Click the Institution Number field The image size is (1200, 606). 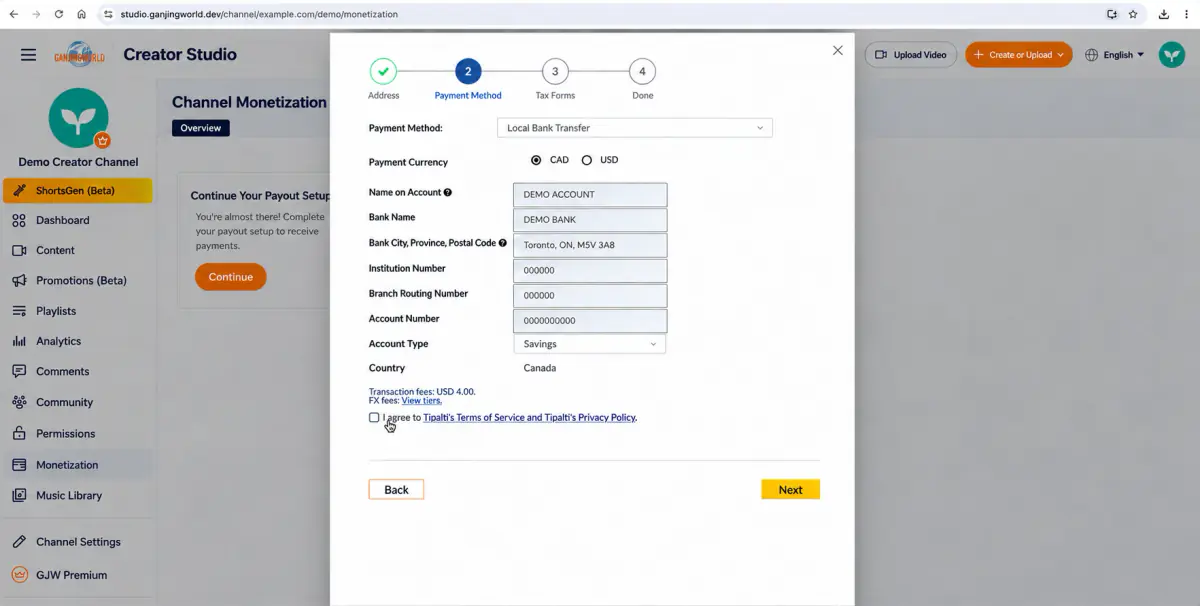pos(590,270)
